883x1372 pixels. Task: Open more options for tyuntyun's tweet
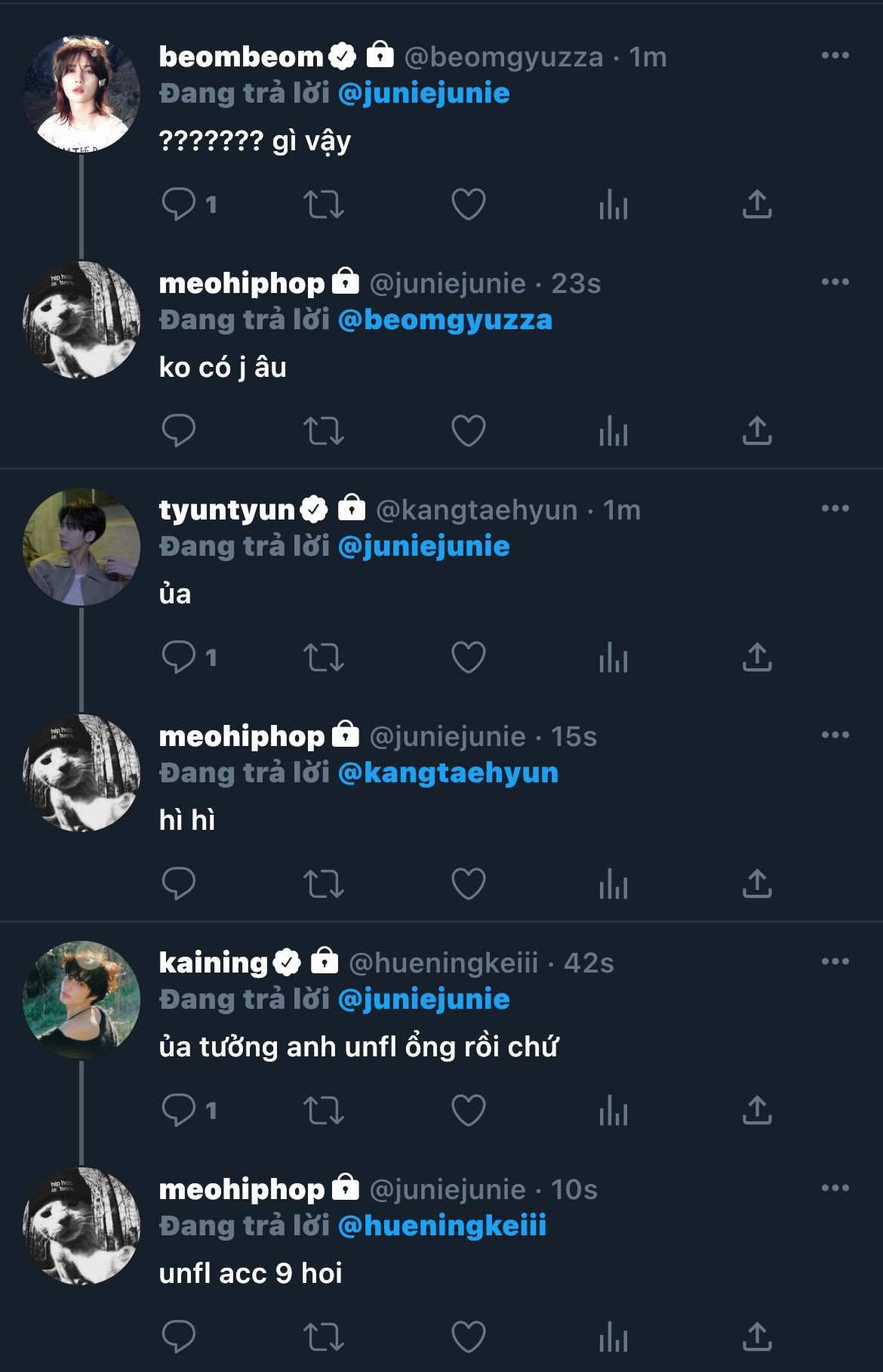[835, 508]
